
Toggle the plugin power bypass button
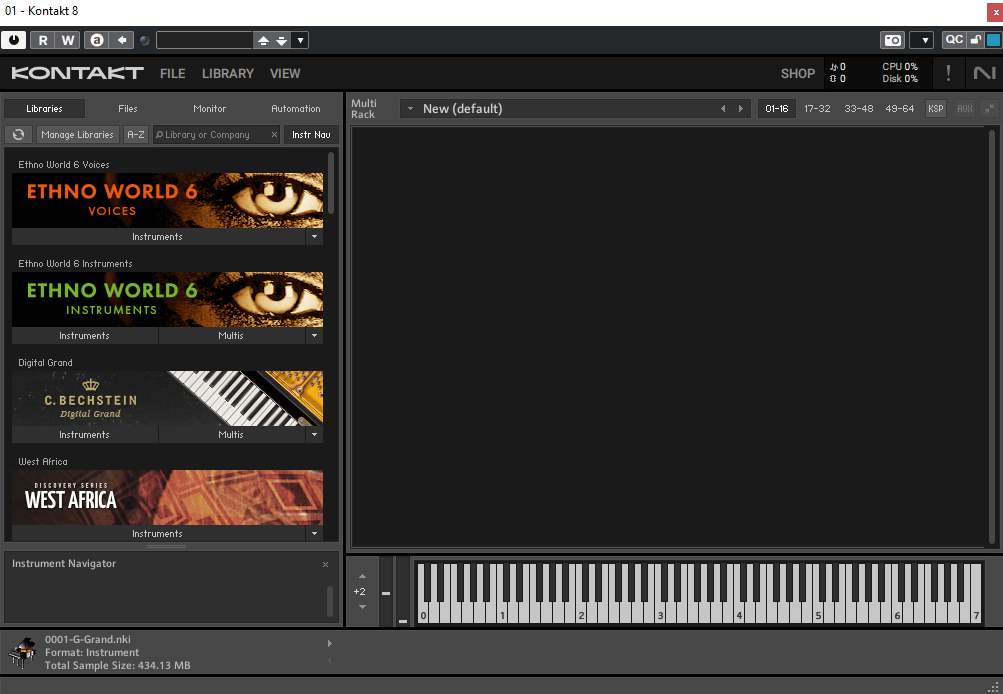13,40
